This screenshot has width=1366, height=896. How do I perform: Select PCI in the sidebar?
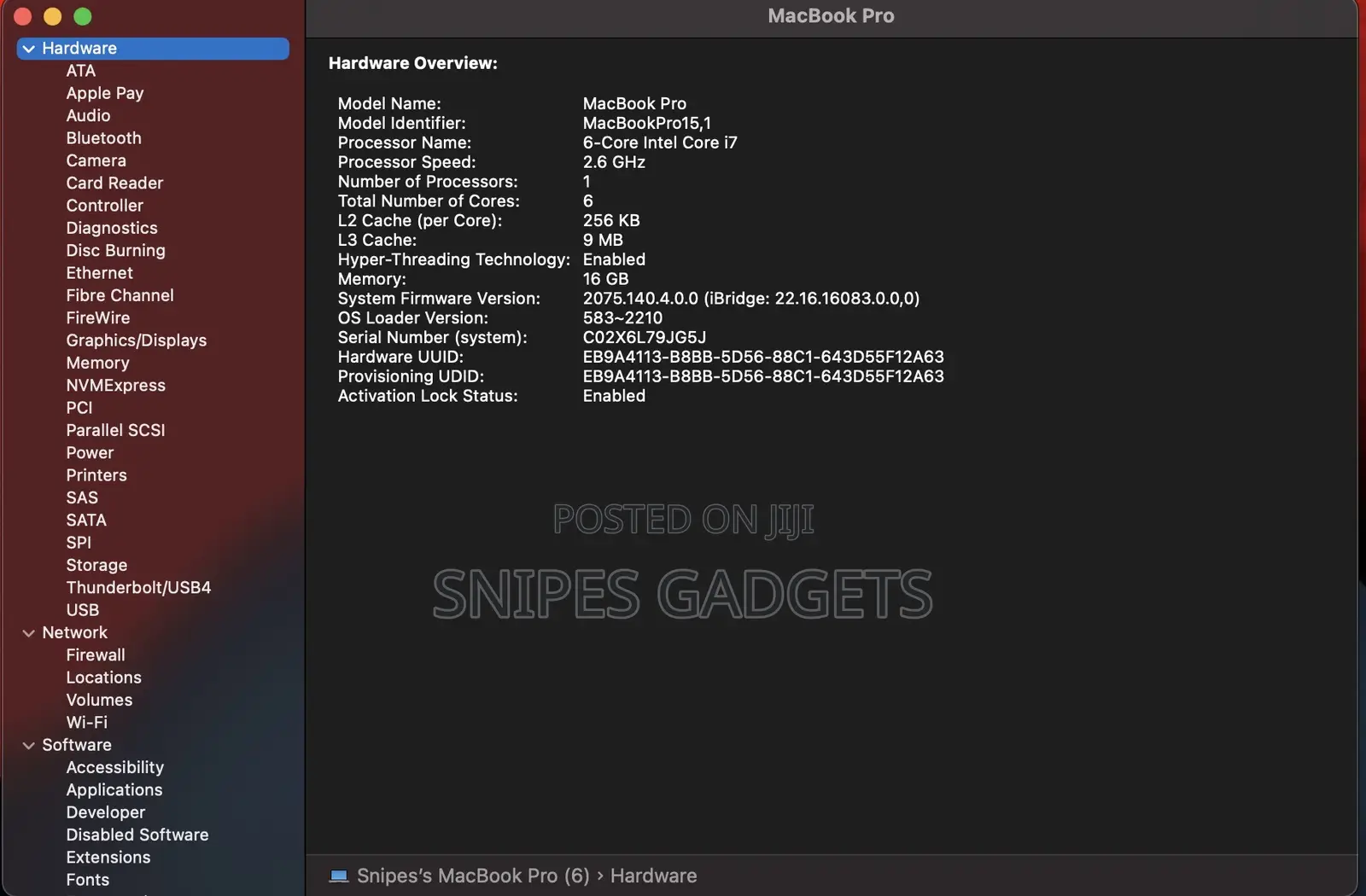79,408
